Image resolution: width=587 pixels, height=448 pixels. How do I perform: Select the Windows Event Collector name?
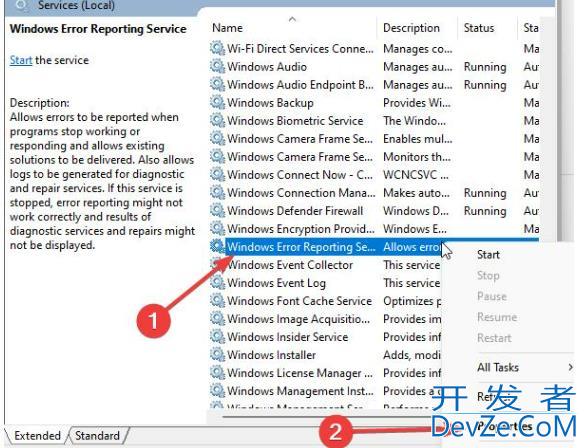tap(290, 265)
